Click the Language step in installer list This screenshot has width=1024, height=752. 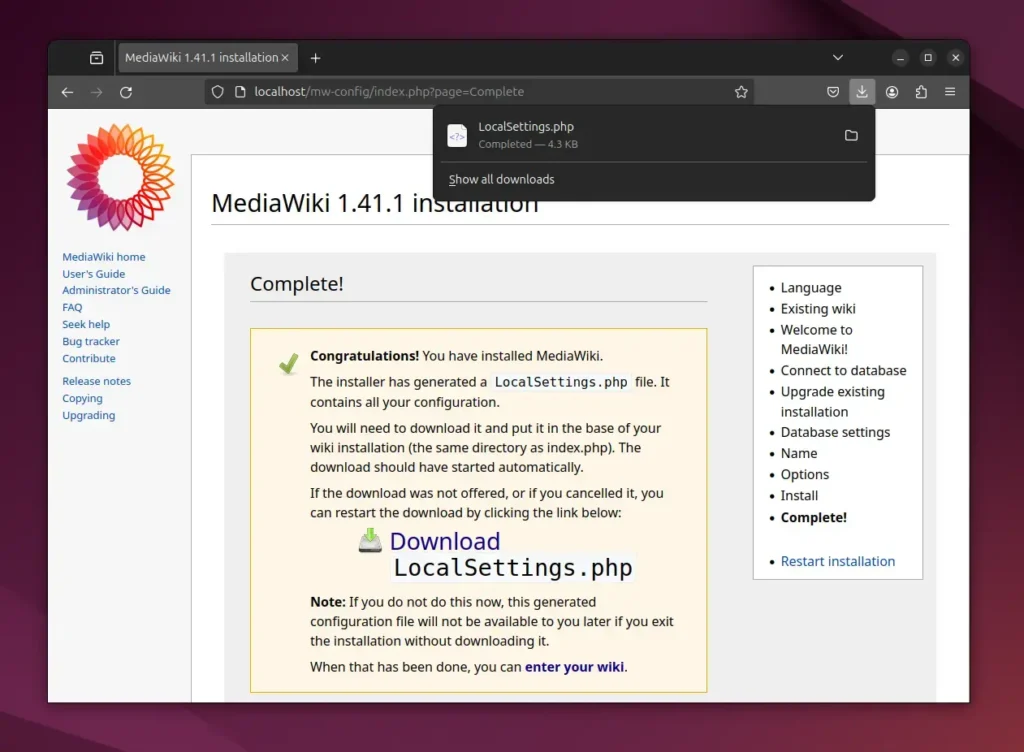click(x=811, y=288)
